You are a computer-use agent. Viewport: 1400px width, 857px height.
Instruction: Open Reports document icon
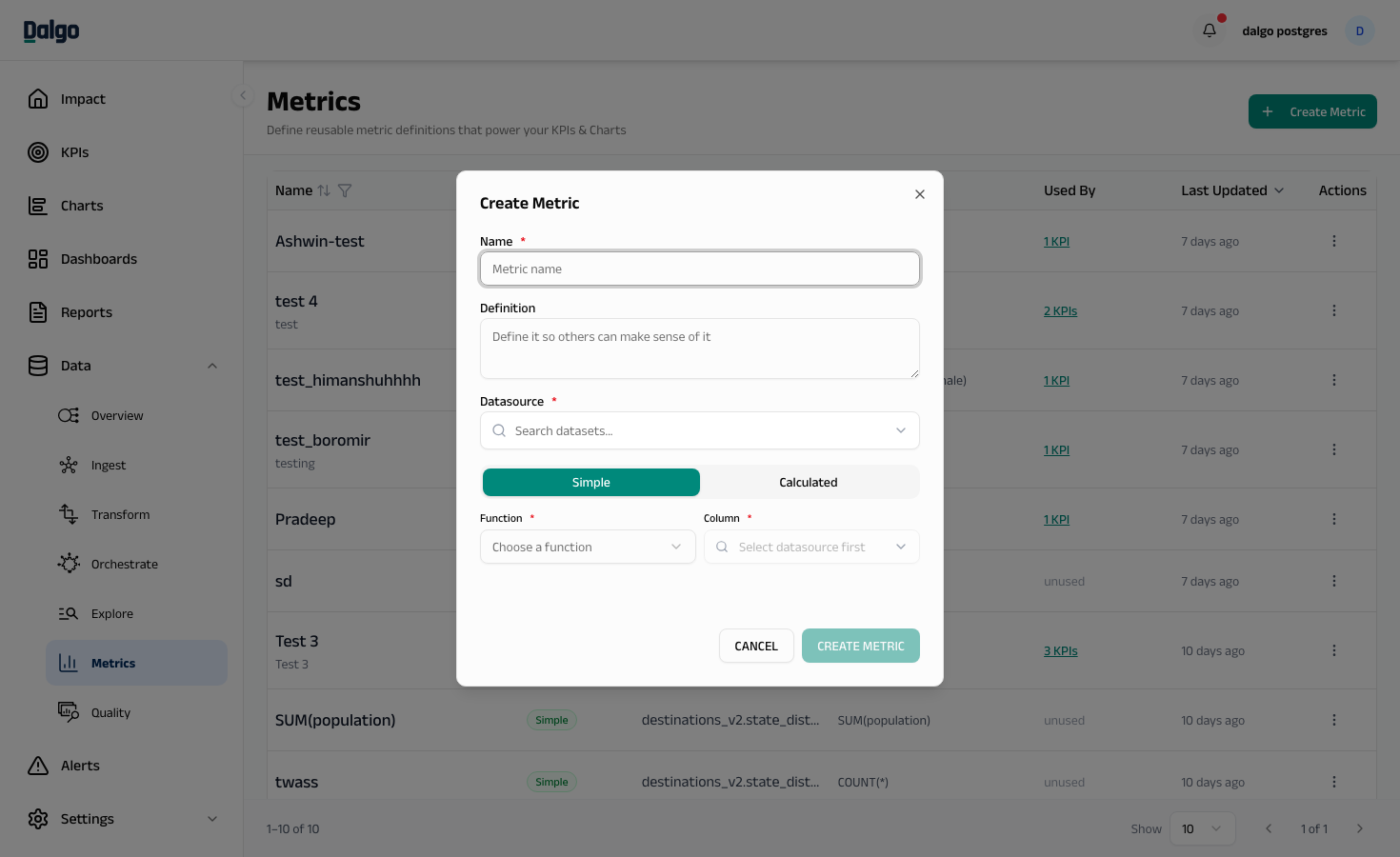38,312
